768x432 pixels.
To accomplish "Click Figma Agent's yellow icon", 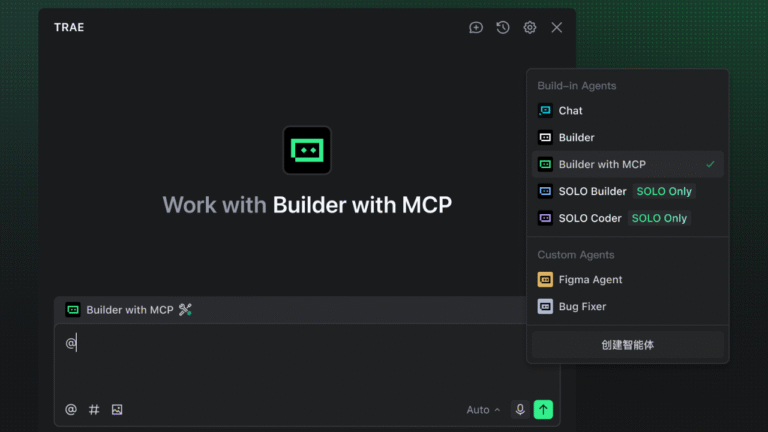I will click(x=545, y=280).
